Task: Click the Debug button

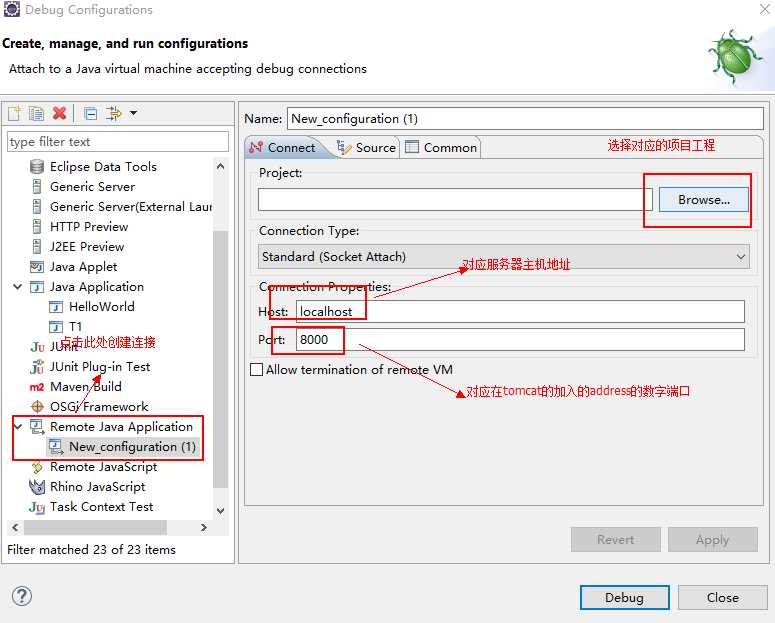Action: pos(624,597)
